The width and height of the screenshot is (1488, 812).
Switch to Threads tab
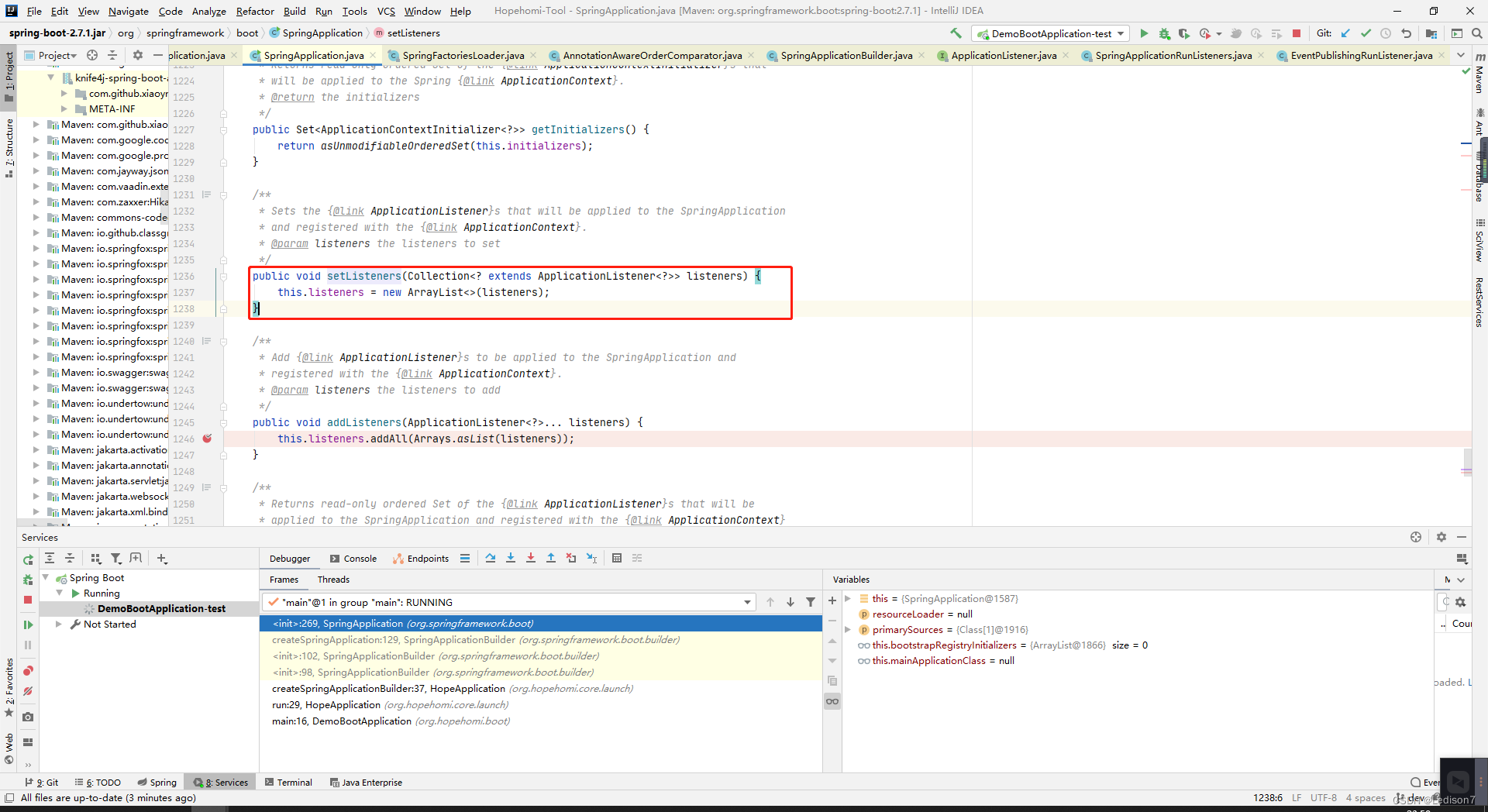[x=333, y=580]
